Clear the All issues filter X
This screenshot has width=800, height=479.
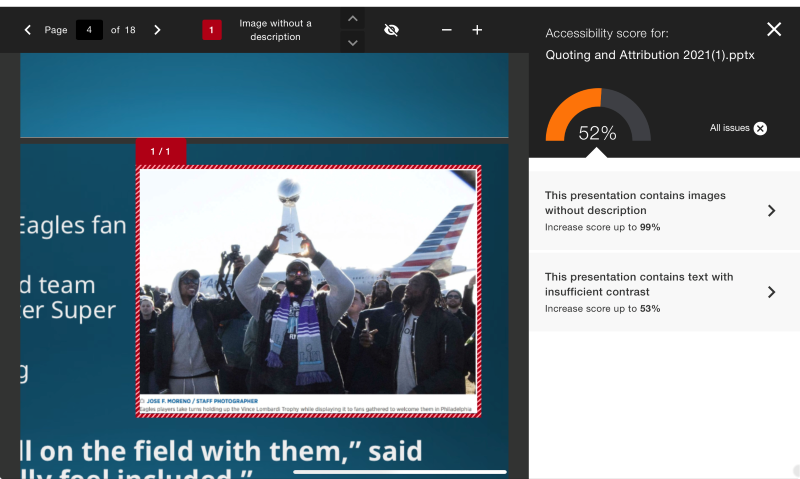click(x=760, y=128)
